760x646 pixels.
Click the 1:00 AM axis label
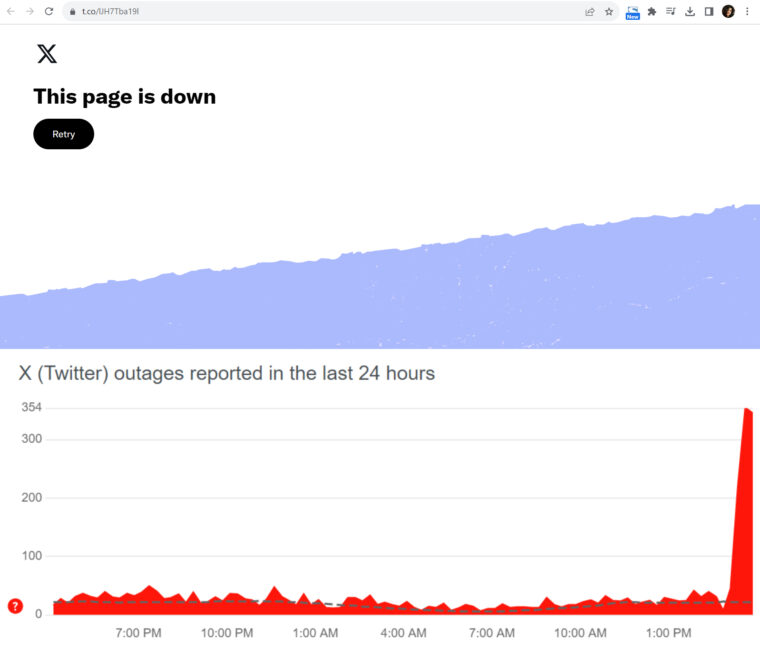(x=316, y=632)
